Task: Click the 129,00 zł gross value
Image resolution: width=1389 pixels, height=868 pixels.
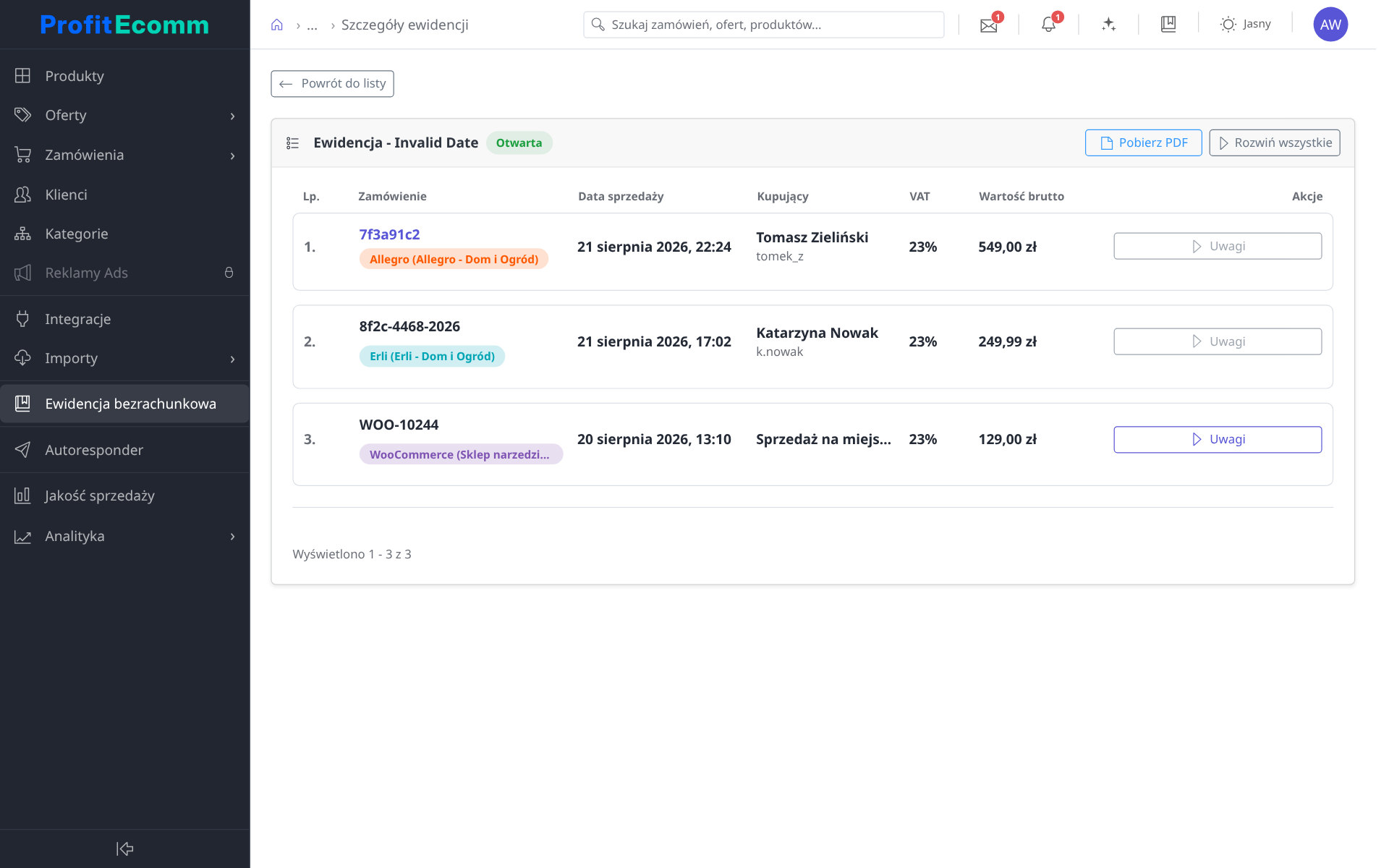Action: pos(1007,439)
